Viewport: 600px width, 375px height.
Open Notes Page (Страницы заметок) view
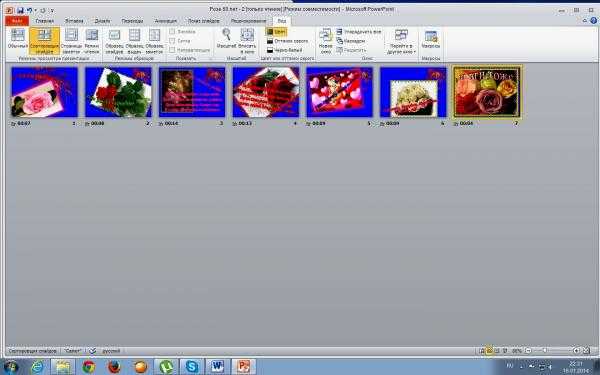pos(72,39)
